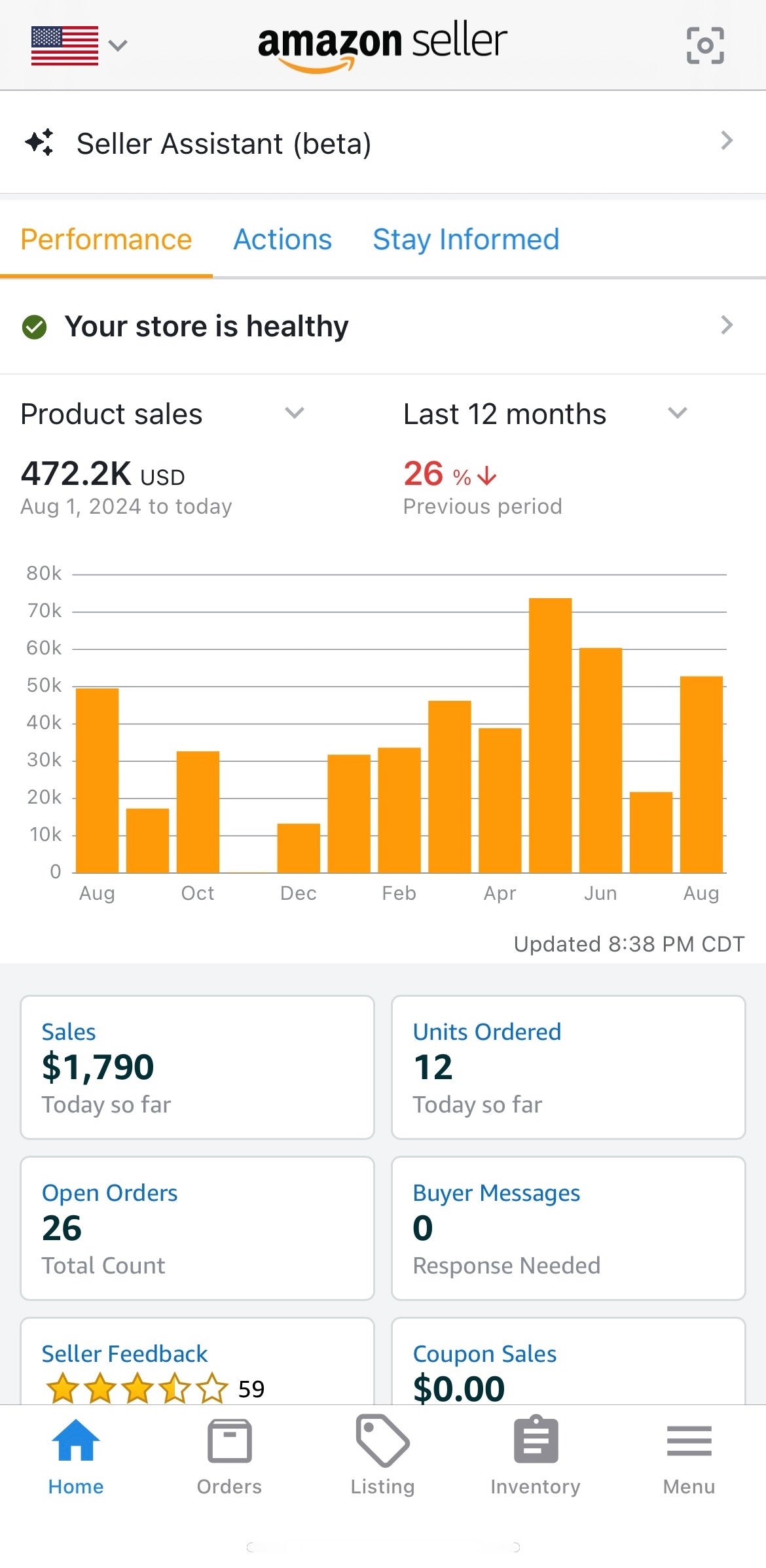This screenshot has height=1568, width=766.
Task: Open the Last 12 months period dropdown
Action: pos(677,413)
